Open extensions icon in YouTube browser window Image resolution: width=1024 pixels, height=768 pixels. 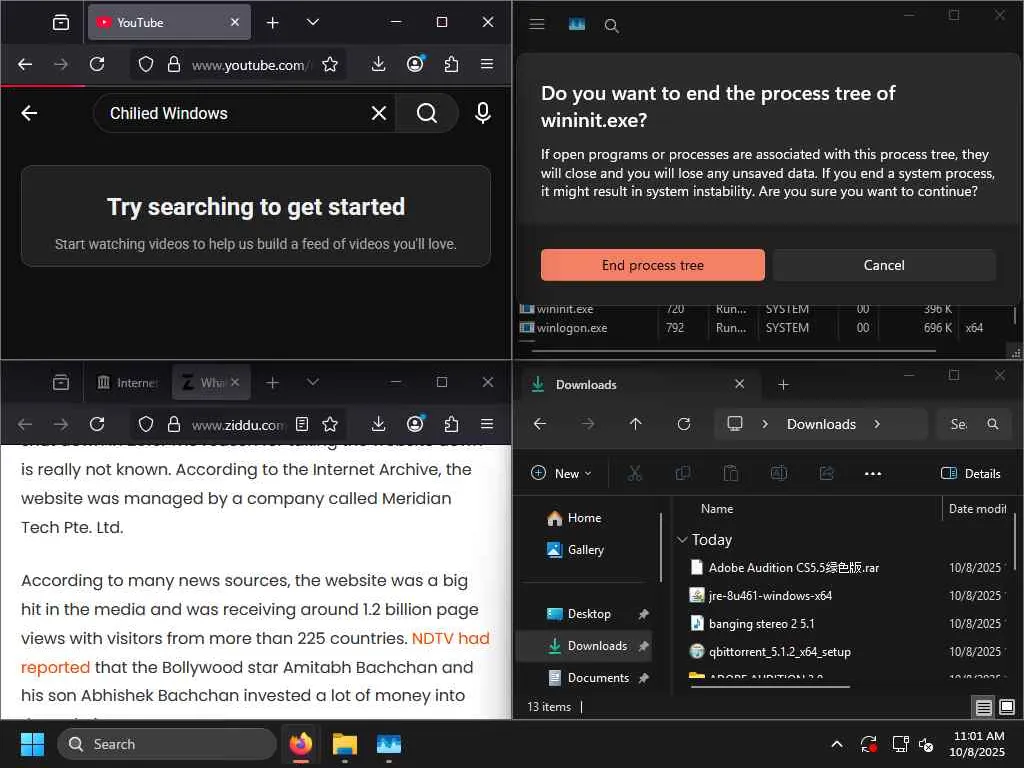(451, 64)
